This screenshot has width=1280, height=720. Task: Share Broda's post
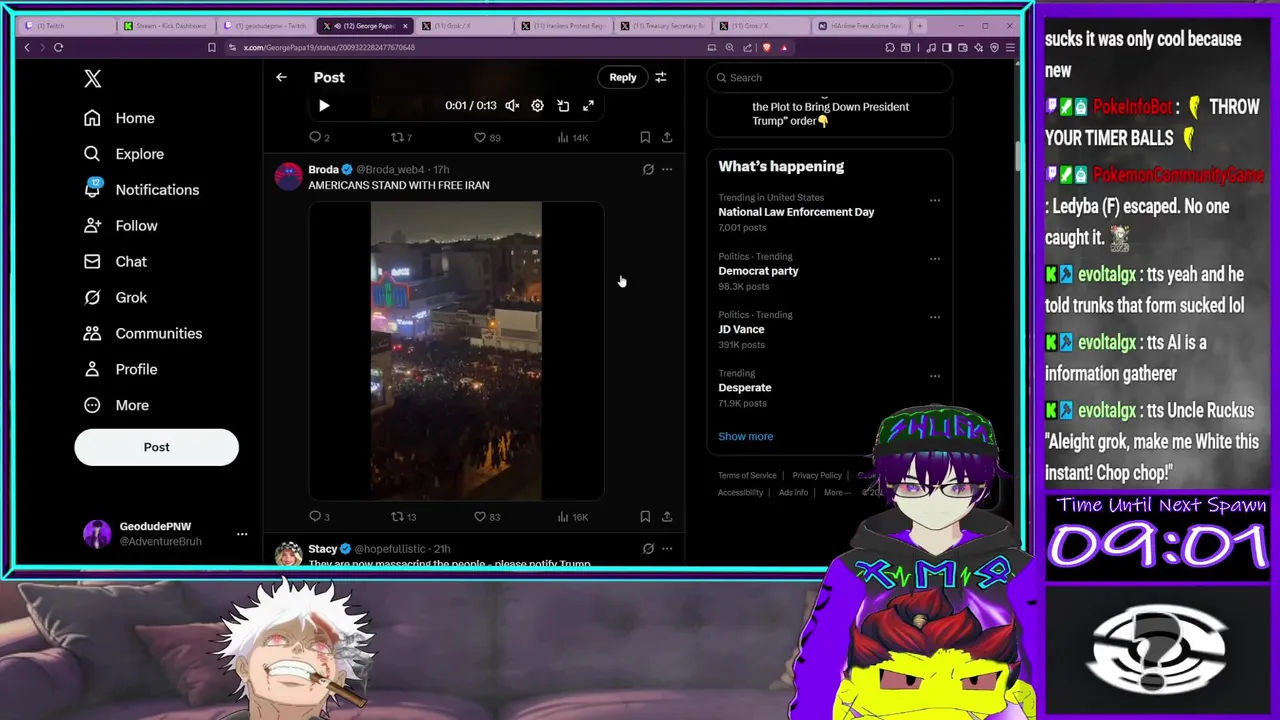[x=667, y=516]
